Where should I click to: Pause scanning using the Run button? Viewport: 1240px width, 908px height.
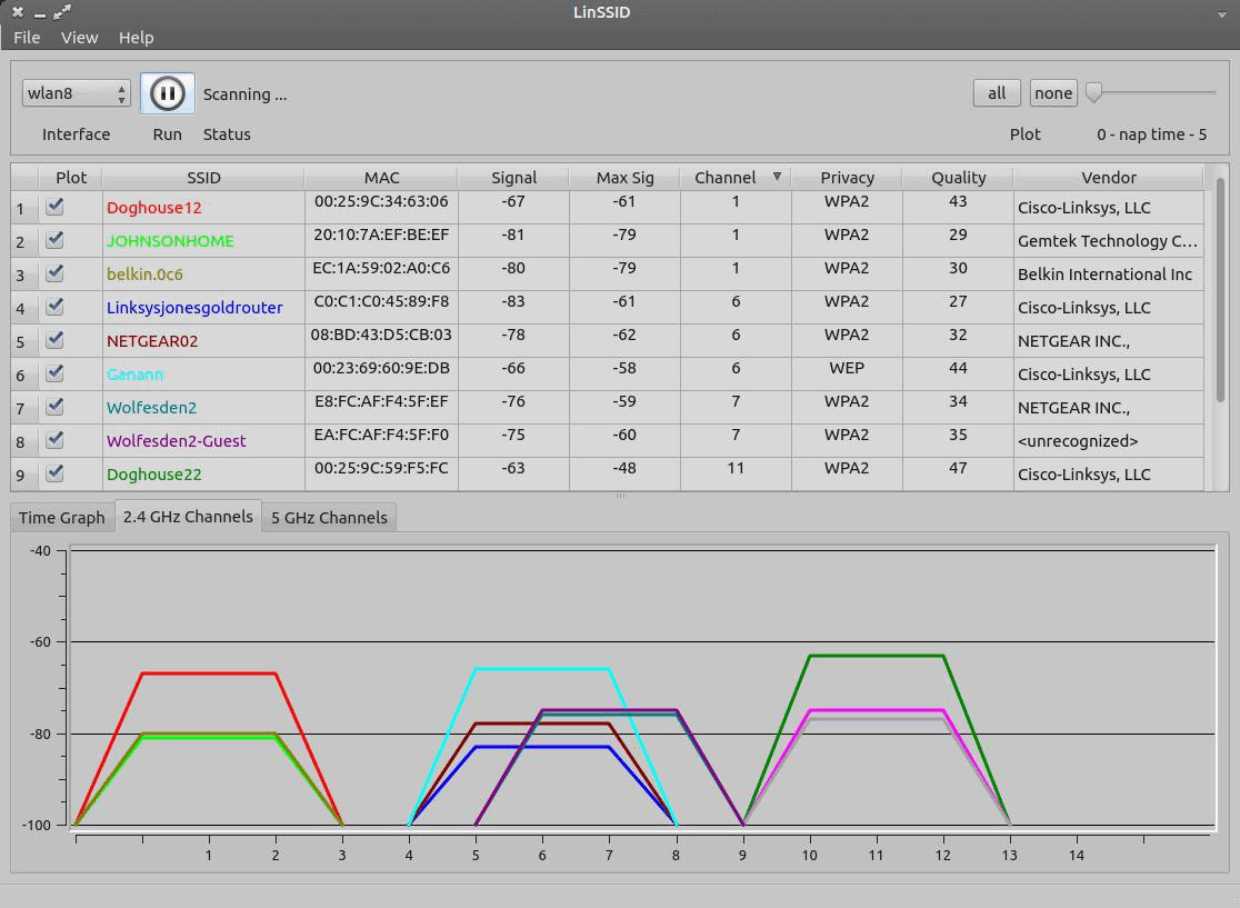(x=166, y=92)
